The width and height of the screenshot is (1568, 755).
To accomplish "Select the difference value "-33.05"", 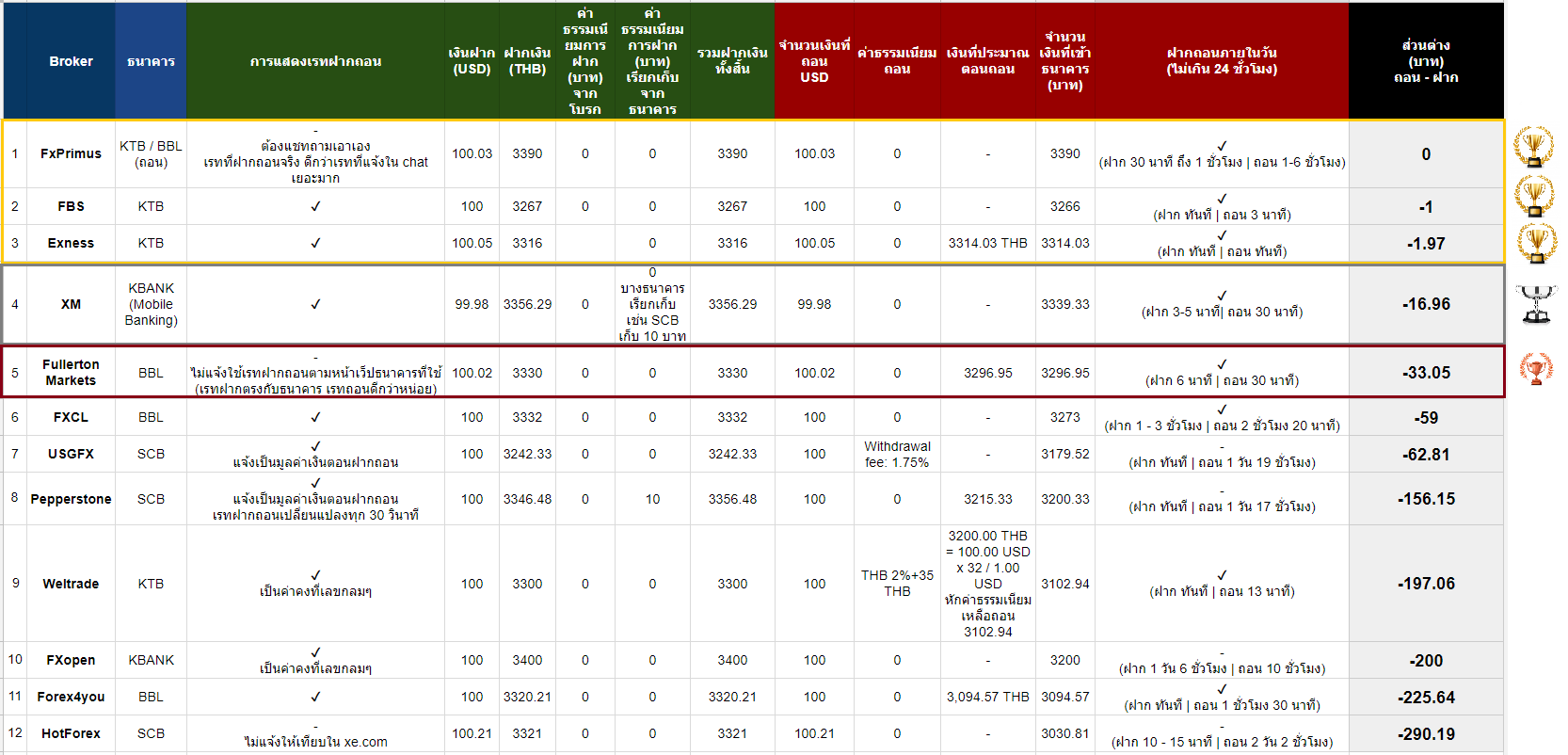I will (x=1426, y=373).
